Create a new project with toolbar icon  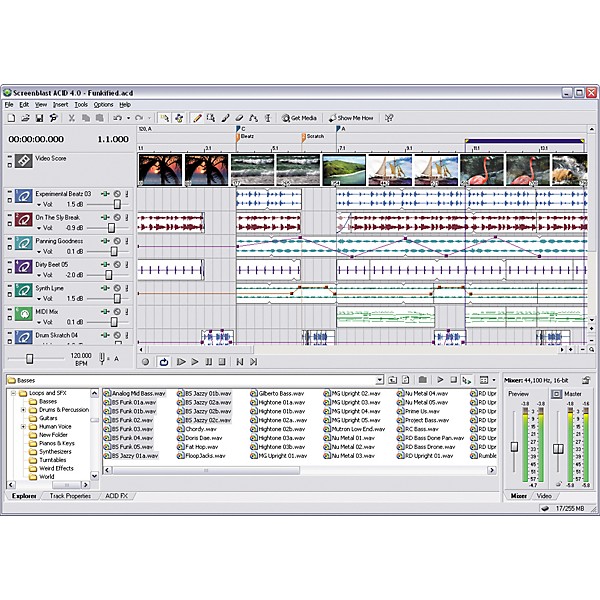click(11, 118)
